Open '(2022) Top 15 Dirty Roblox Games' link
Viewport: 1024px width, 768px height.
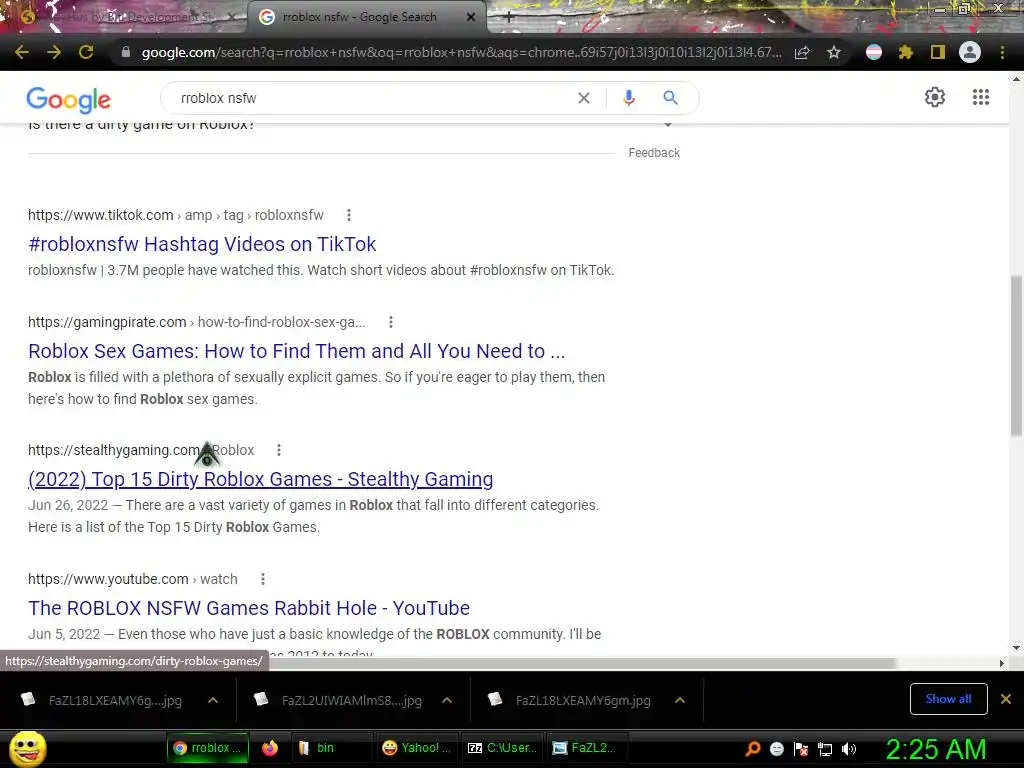(261, 479)
